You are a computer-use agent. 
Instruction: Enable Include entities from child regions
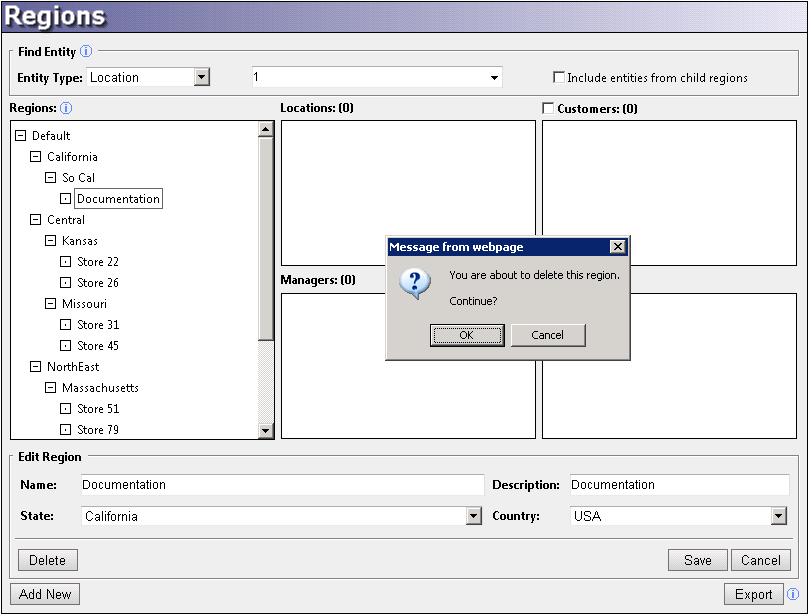(559, 78)
